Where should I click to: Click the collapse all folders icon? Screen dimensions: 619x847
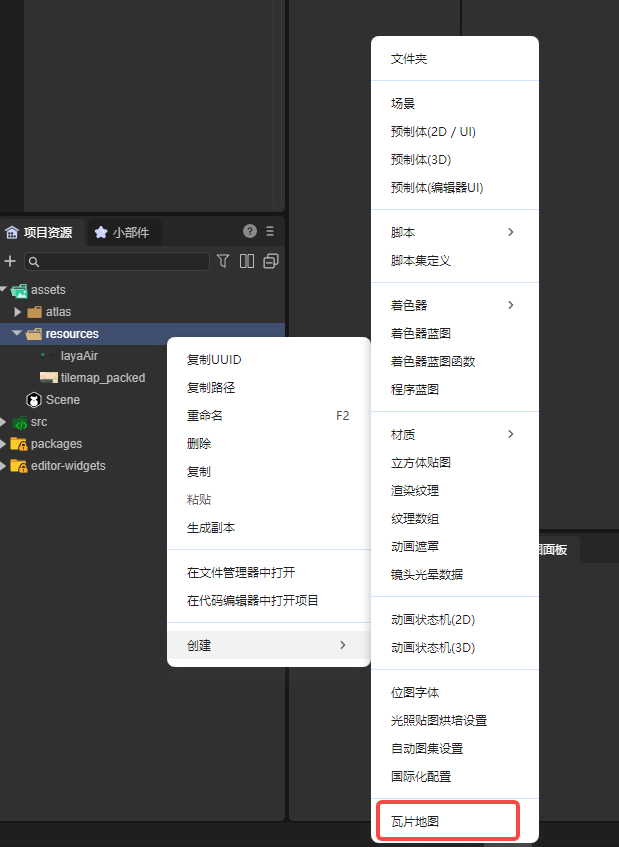270,261
